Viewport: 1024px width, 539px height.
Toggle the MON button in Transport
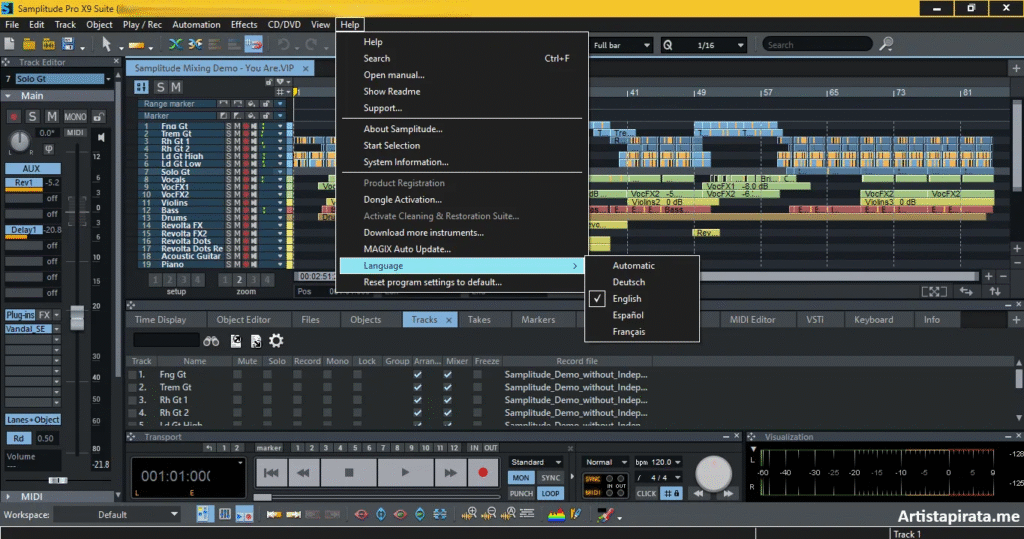point(520,478)
